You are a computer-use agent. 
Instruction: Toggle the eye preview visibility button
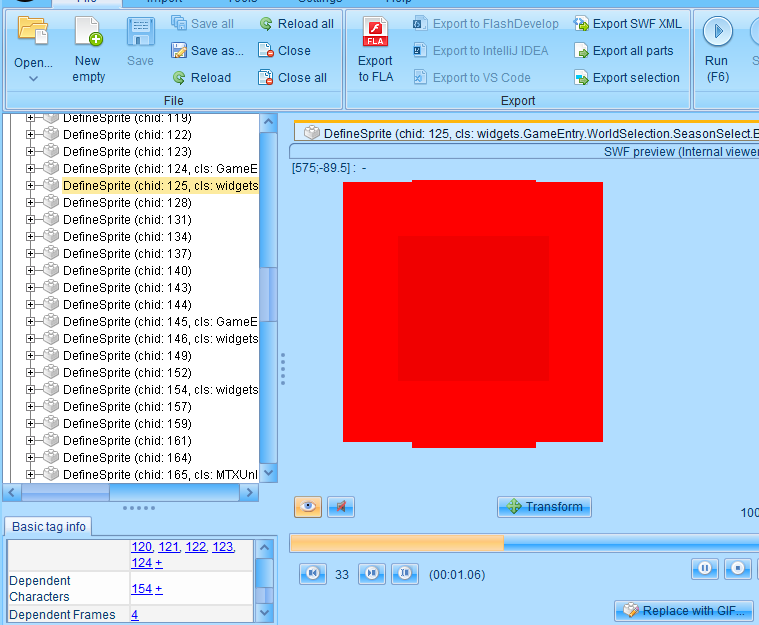pos(308,507)
